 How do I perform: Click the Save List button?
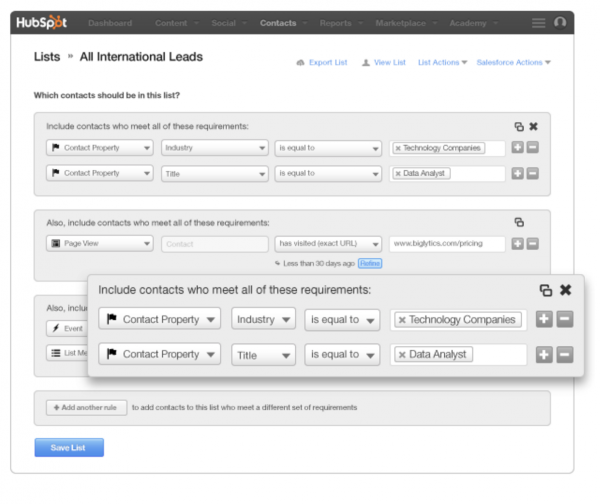click(x=69, y=447)
